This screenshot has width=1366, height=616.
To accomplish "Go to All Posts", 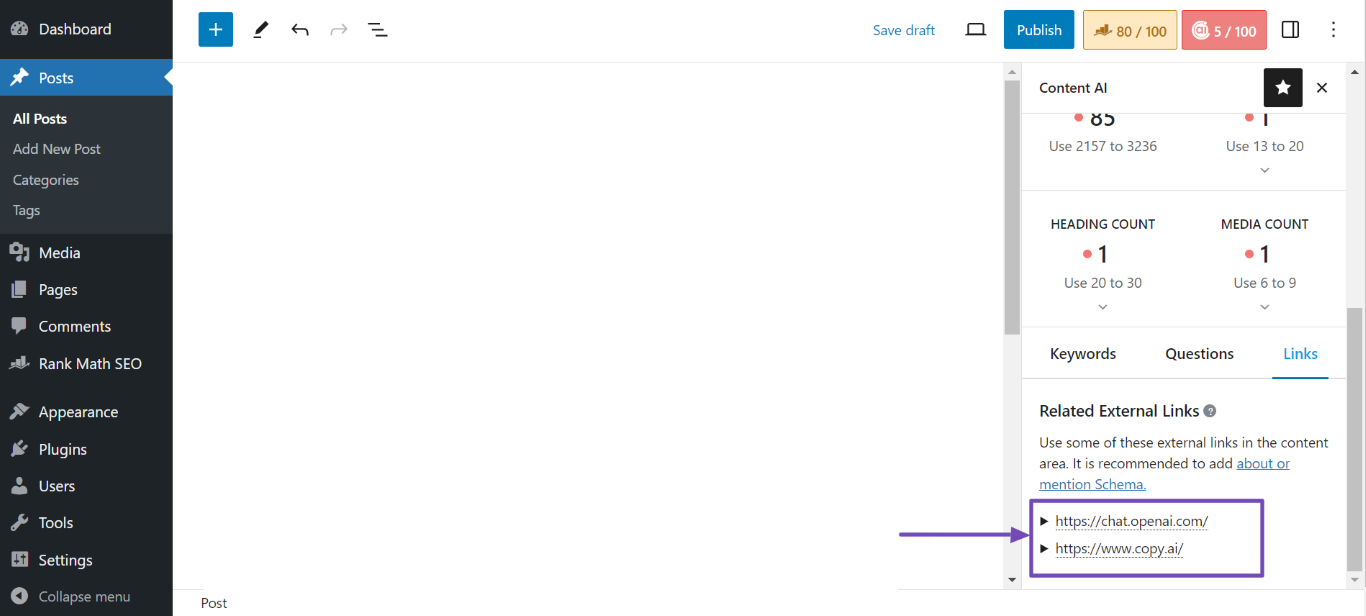I will pyautogui.click(x=40, y=118).
